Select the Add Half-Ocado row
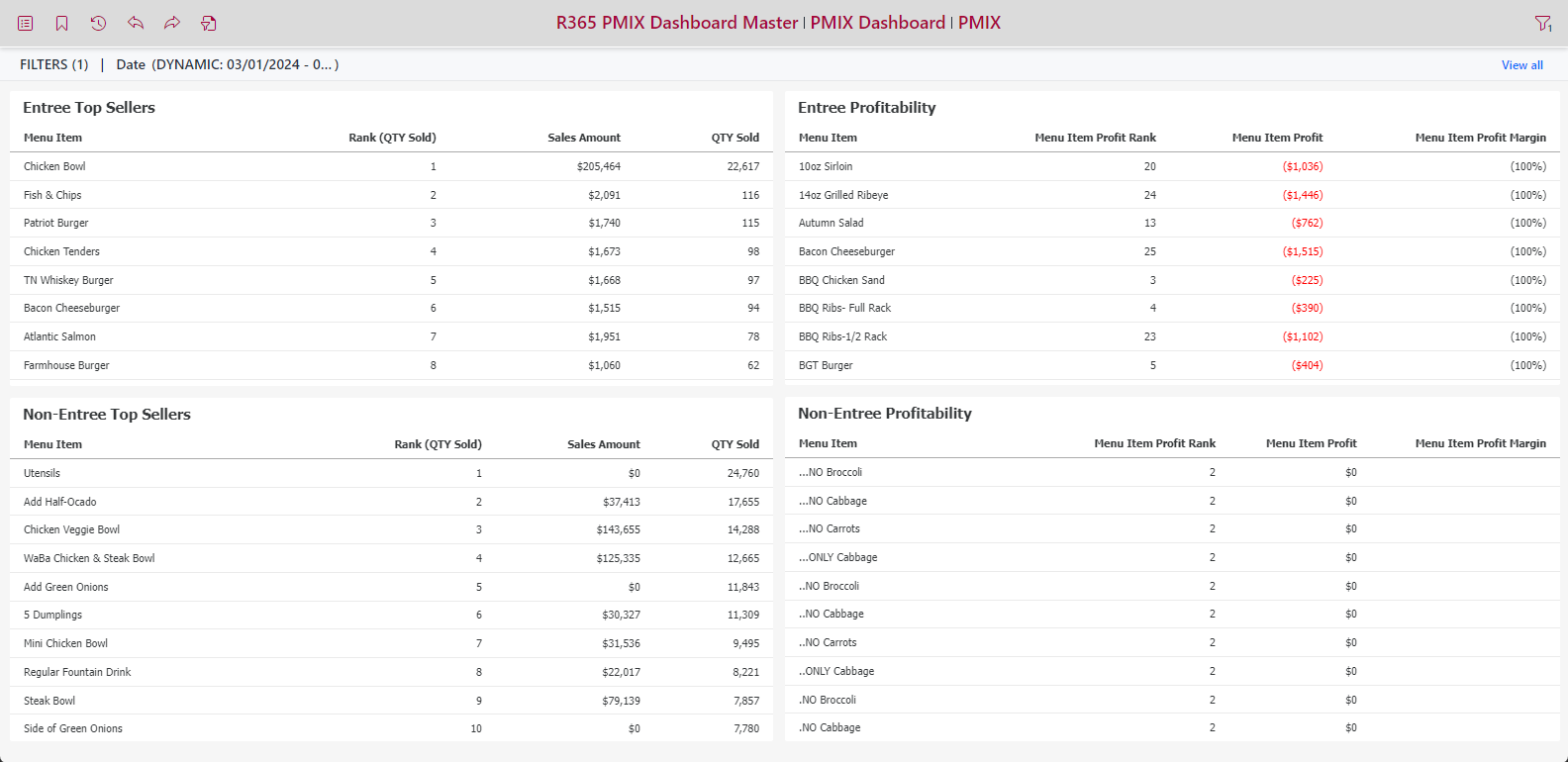The image size is (1568, 762). point(391,502)
